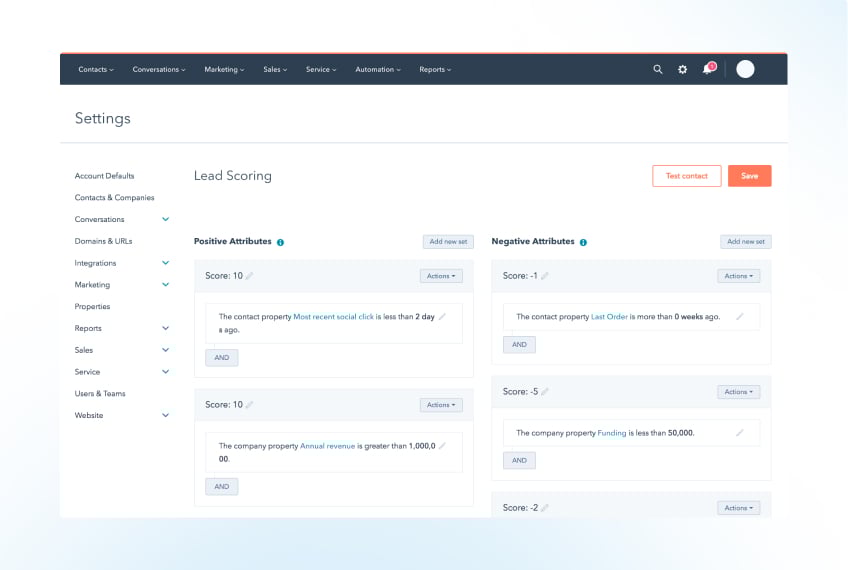Open Actions dropdown for Score: -1
This screenshot has height=570, width=848.
point(738,276)
